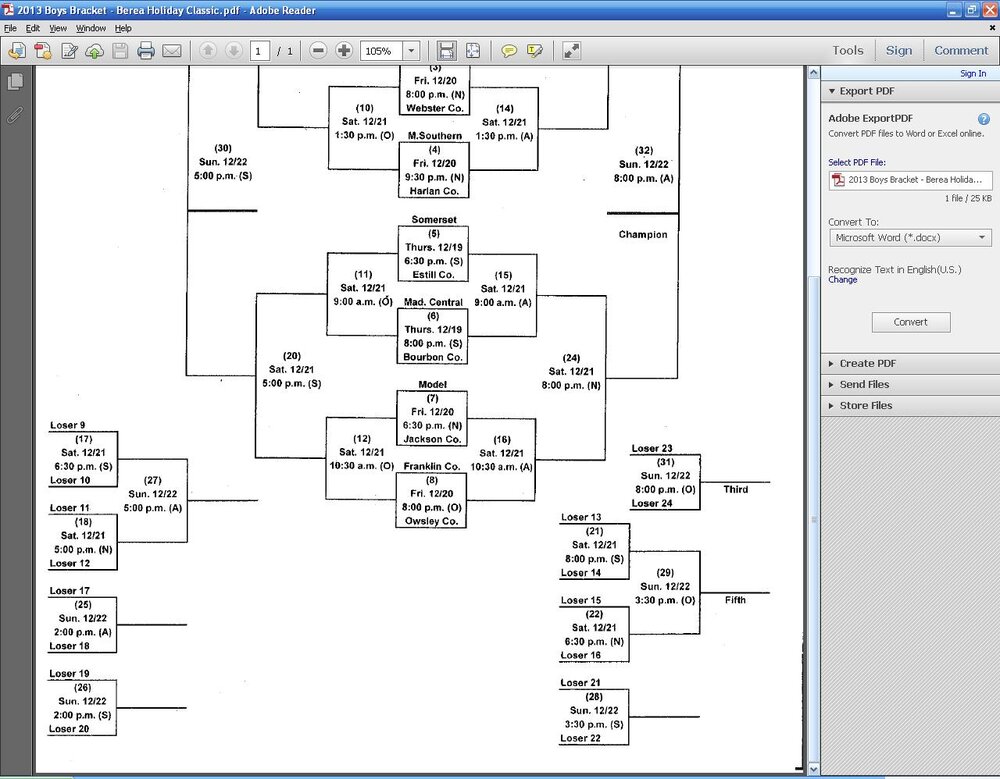Open the zoom percentage dropdown arrow
The image size is (1000, 779).
pos(411,51)
